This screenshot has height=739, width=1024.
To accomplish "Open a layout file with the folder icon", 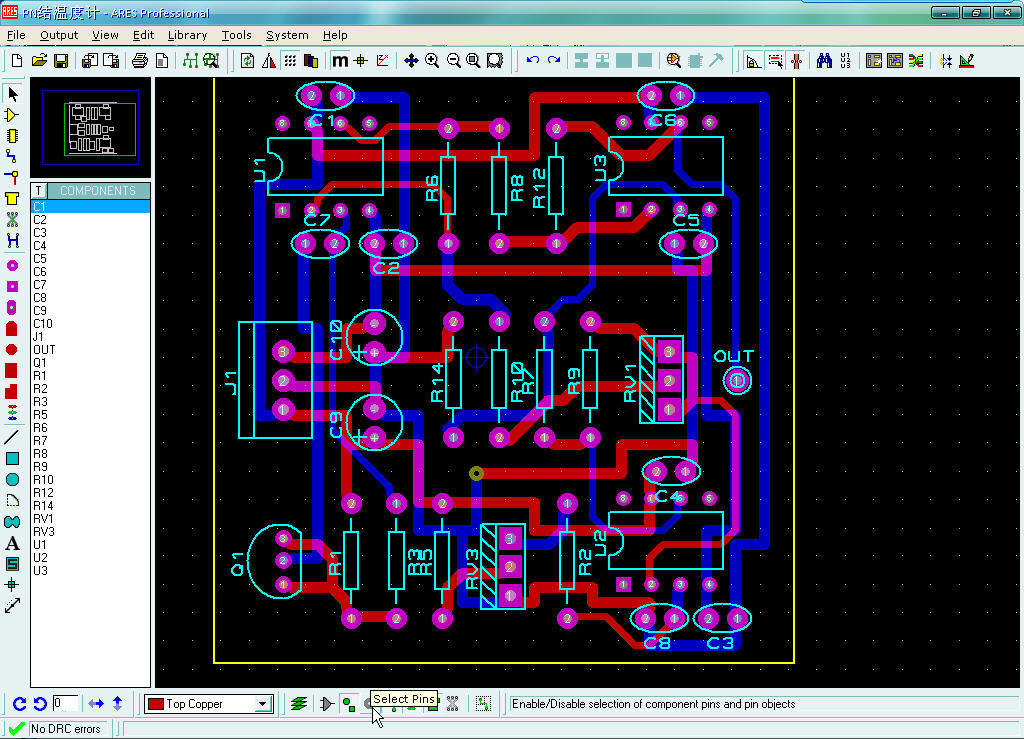I will click(x=39, y=61).
